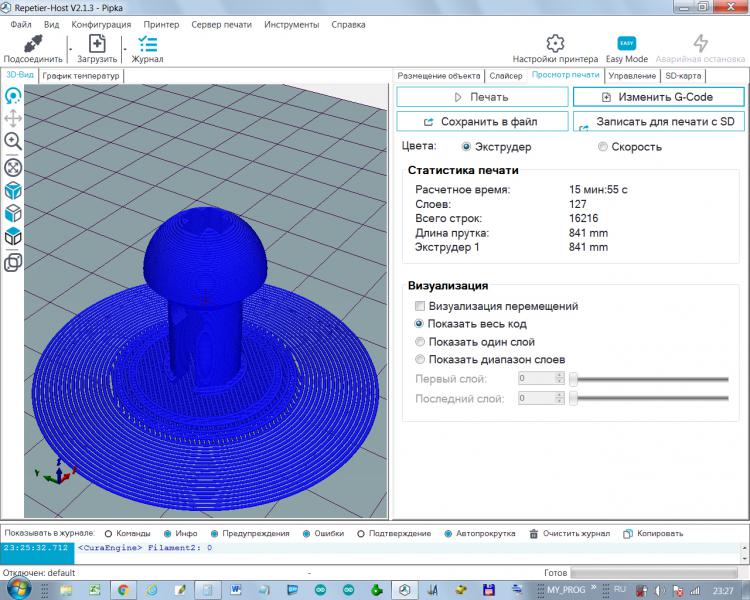Viewport: 750px width, 600px height.
Task: Toggle the Журнал log icon
Action: (147, 44)
